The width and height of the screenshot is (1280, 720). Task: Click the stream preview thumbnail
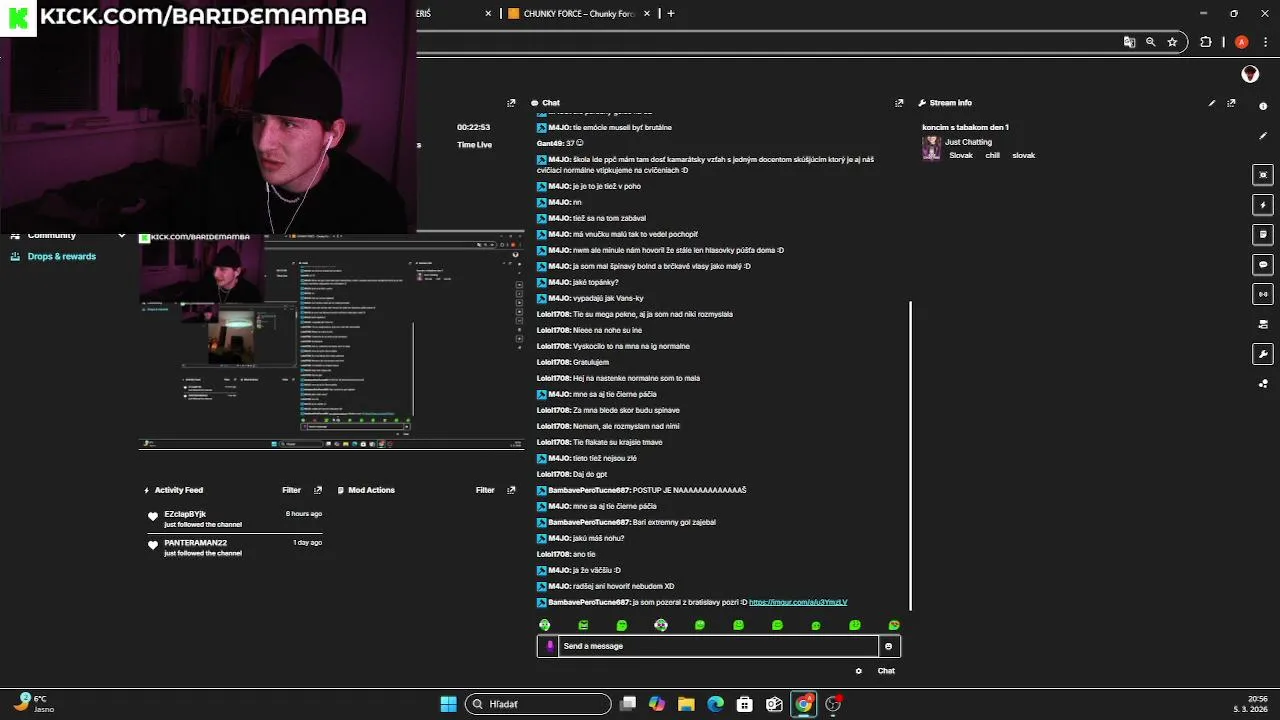pyautogui.click(x=331, y=340)
